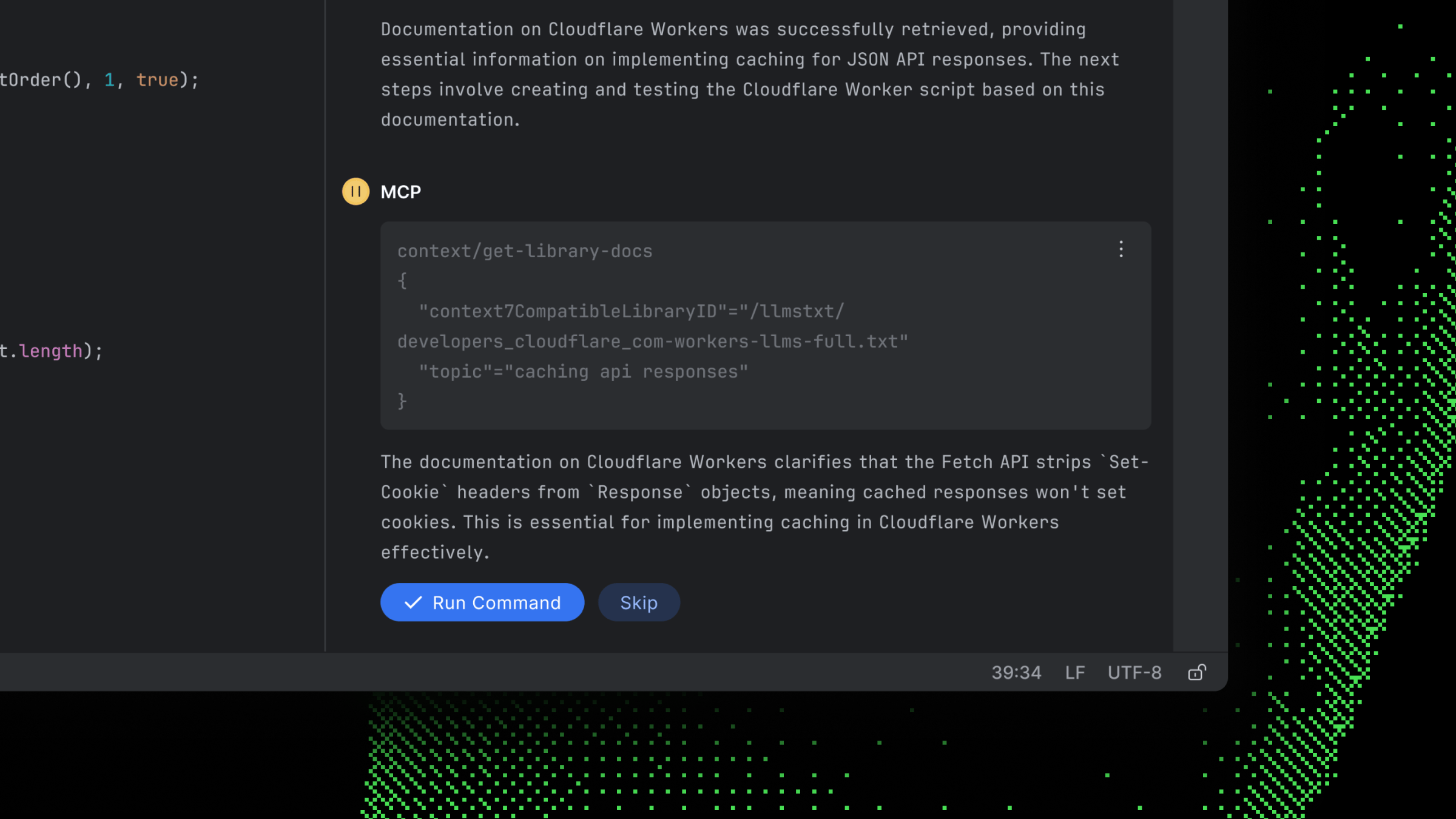Screen dimensions: 1456x819
Task: Open the UTF-8 file encoding selector
Action: coord(1134,673)
